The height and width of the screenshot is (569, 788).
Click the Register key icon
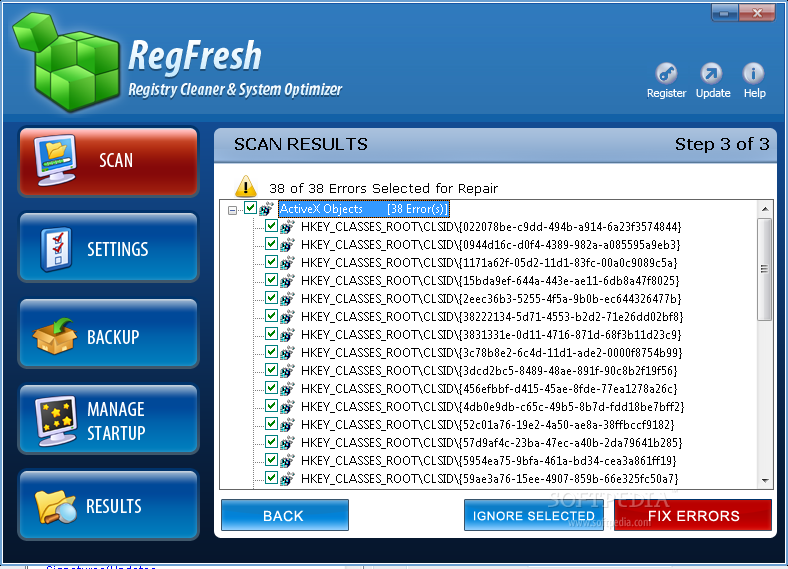(x=666, y=74)
